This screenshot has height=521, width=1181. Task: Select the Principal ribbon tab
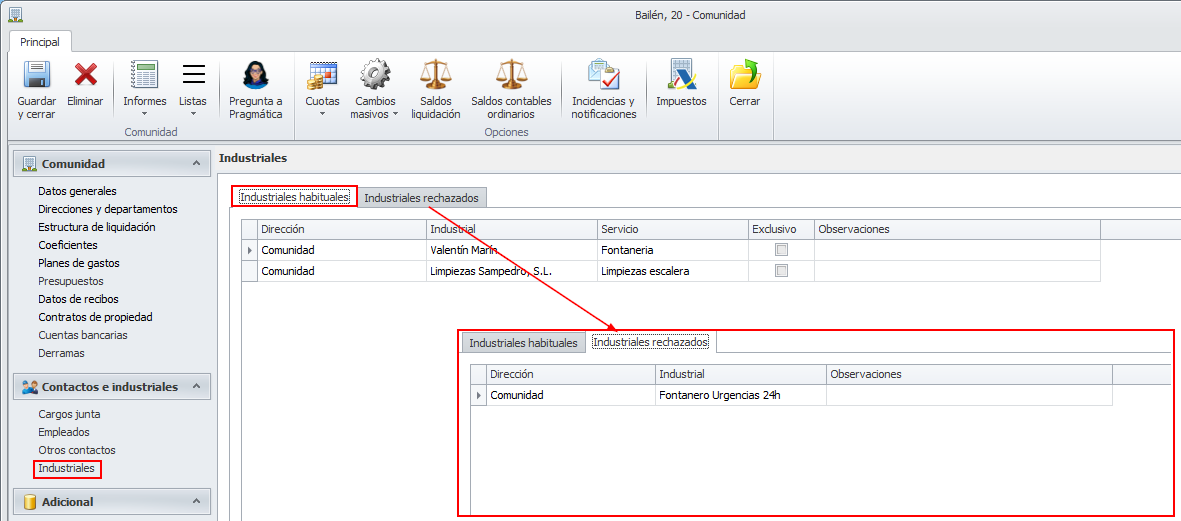click(x=40, y=41)
